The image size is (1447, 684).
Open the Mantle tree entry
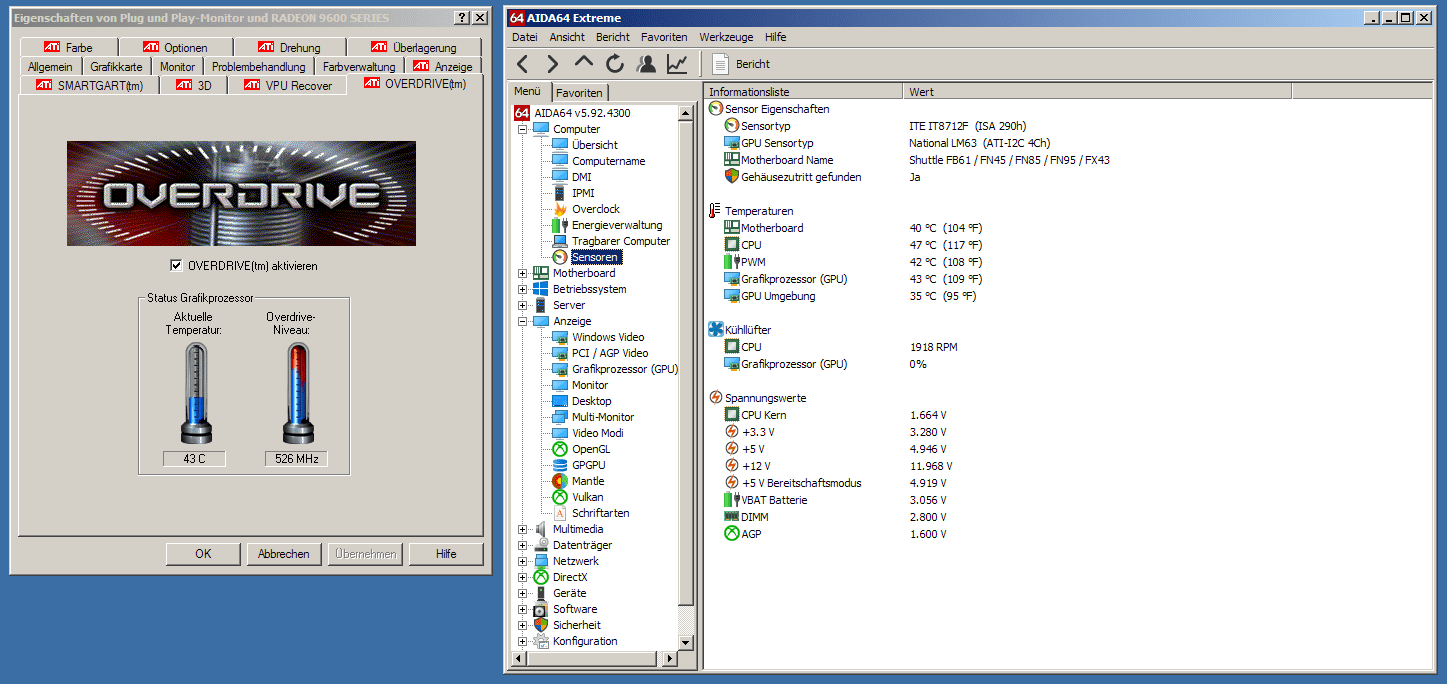[x=588, y=481]
